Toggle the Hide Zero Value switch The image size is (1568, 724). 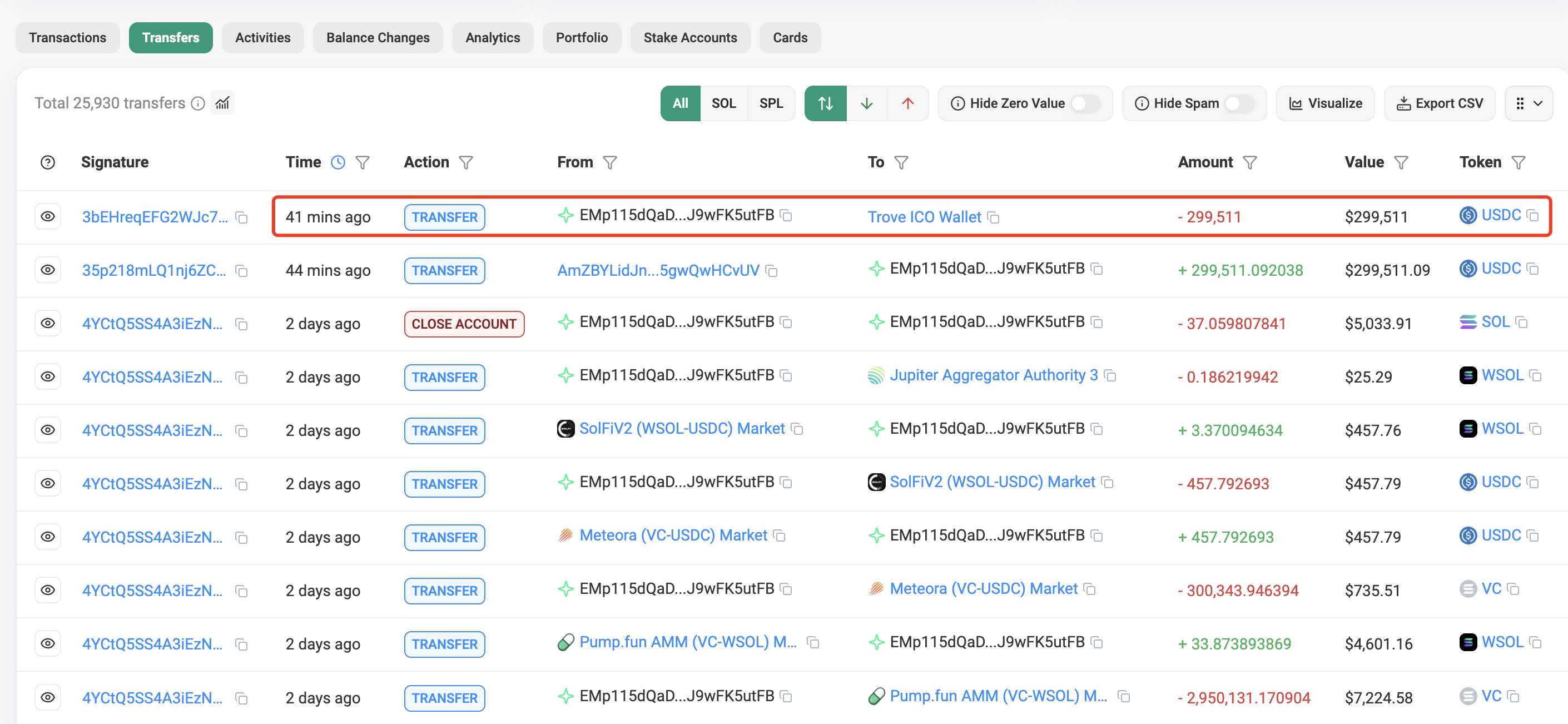(x=1085, y=103)
